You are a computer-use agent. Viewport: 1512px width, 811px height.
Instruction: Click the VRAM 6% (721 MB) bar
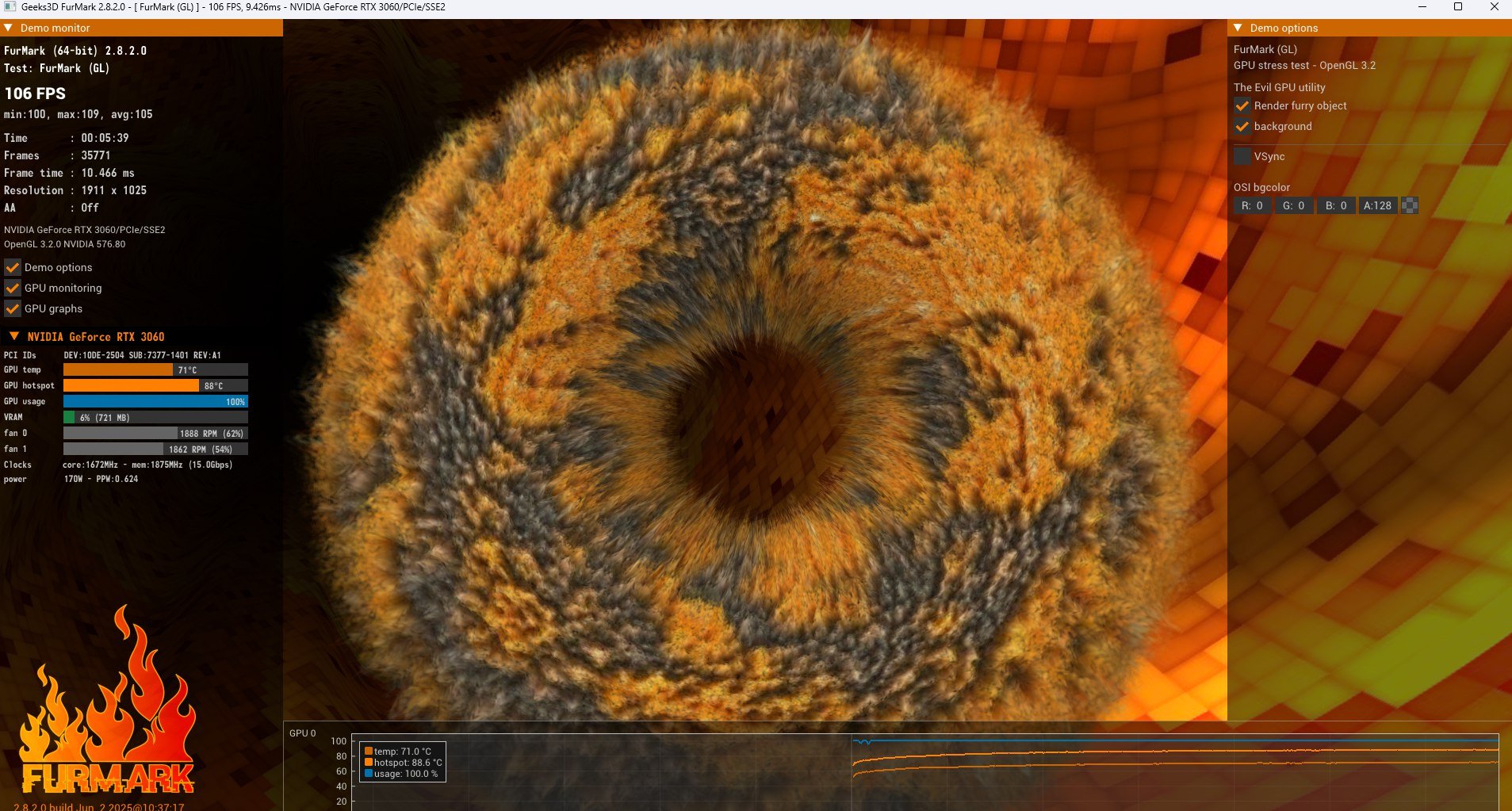point(155,417)
